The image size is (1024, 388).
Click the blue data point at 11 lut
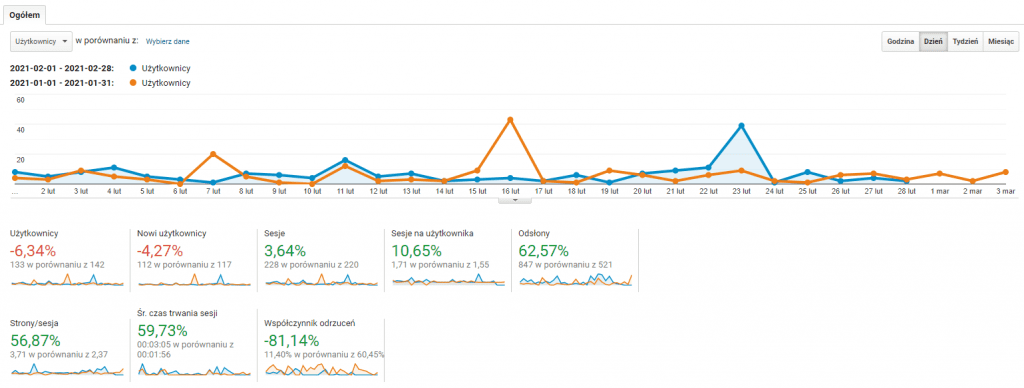[345, 160]
